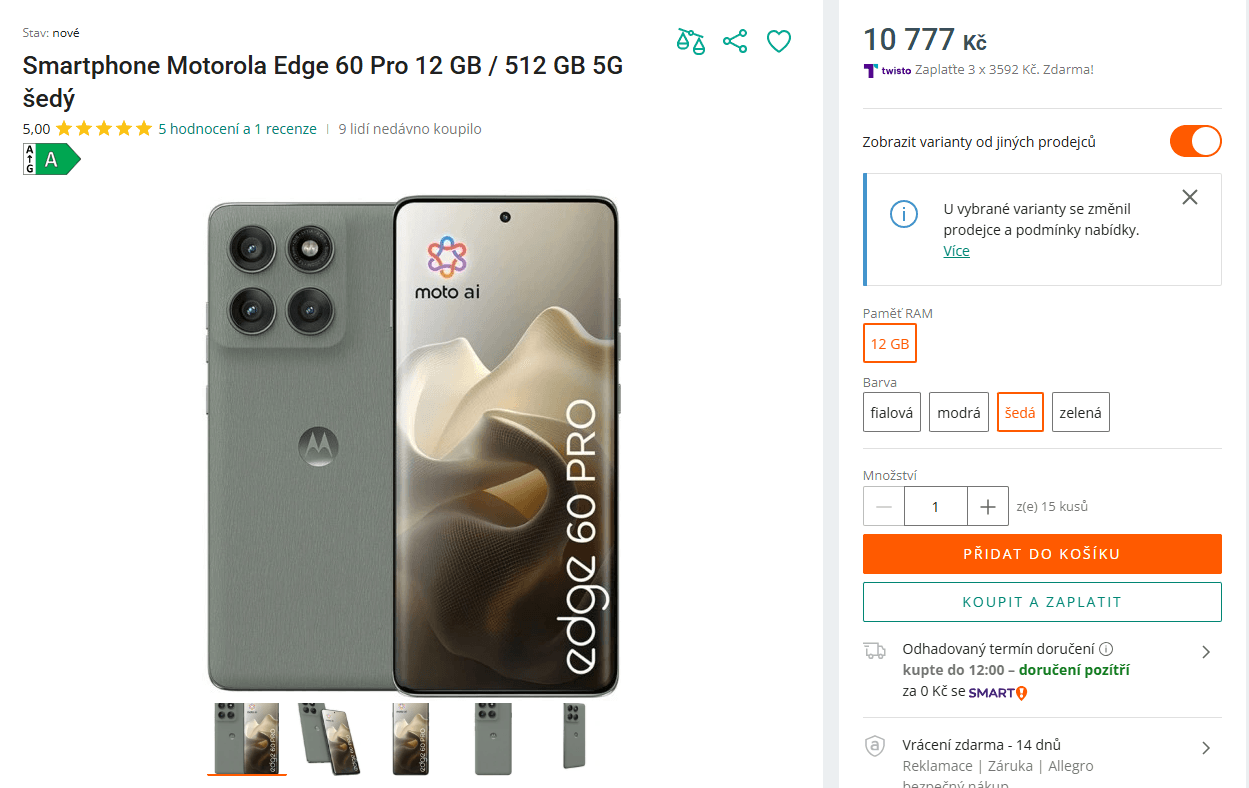
Task: Click the KOUPIT A ZAPLATIT button
Action: click(x=1042, y=602)
